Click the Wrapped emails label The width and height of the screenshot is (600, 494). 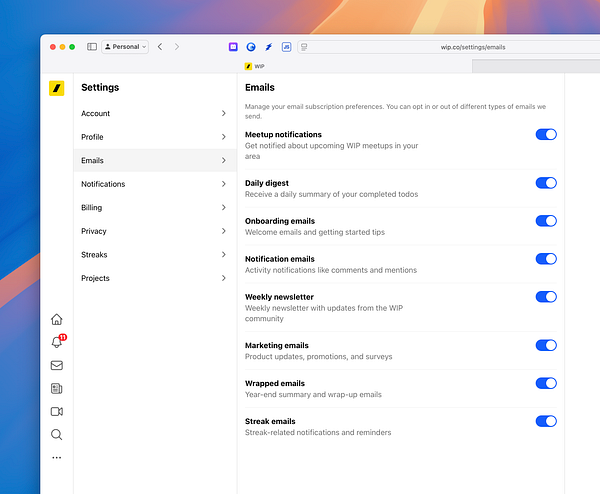(275, 383)
